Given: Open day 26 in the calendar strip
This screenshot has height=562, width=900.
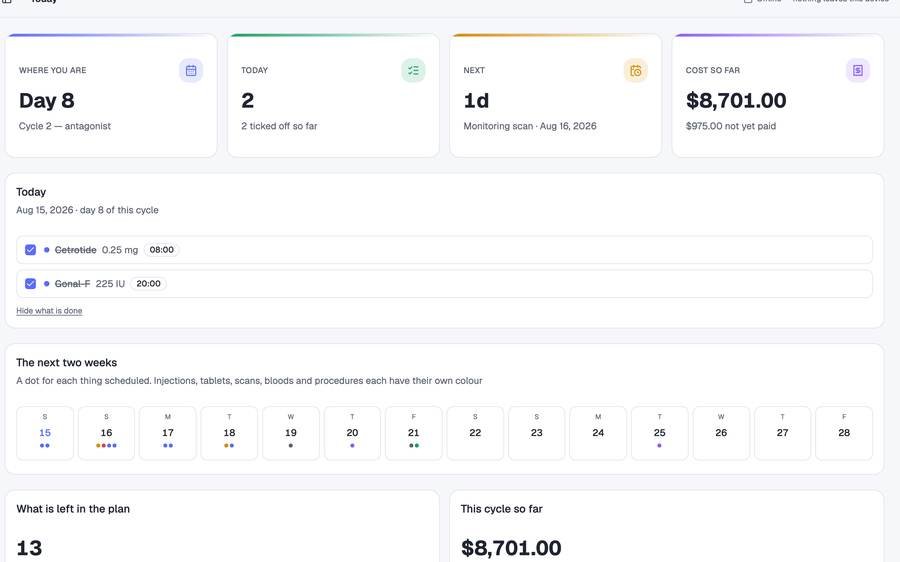Looking at the screenshot, I should tap(721, 433).
